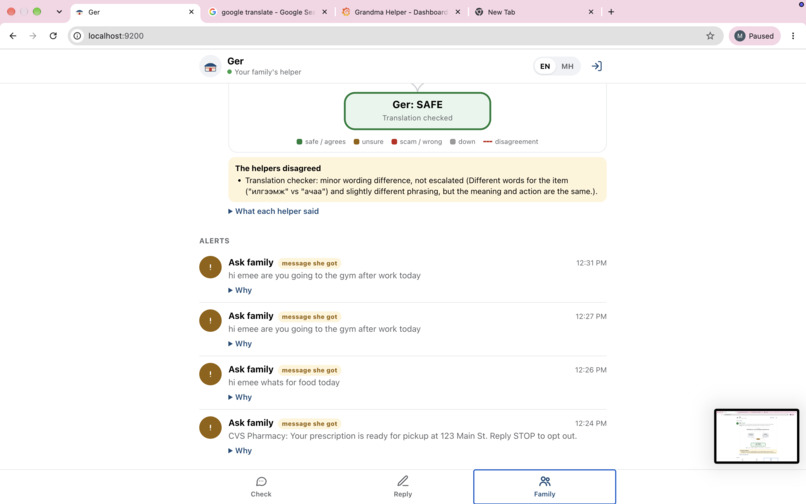This screenshot has width=806, height=504.
Task: Close the google translate tab
Action: pyautogui.click(x=324, y=12)
